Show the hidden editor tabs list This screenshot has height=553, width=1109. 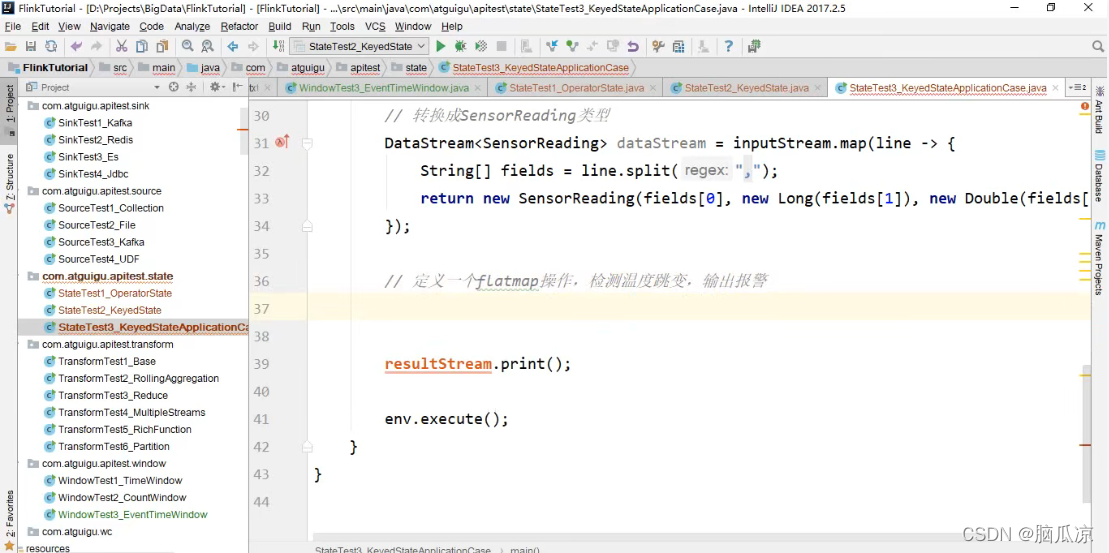coord(1079,87)
